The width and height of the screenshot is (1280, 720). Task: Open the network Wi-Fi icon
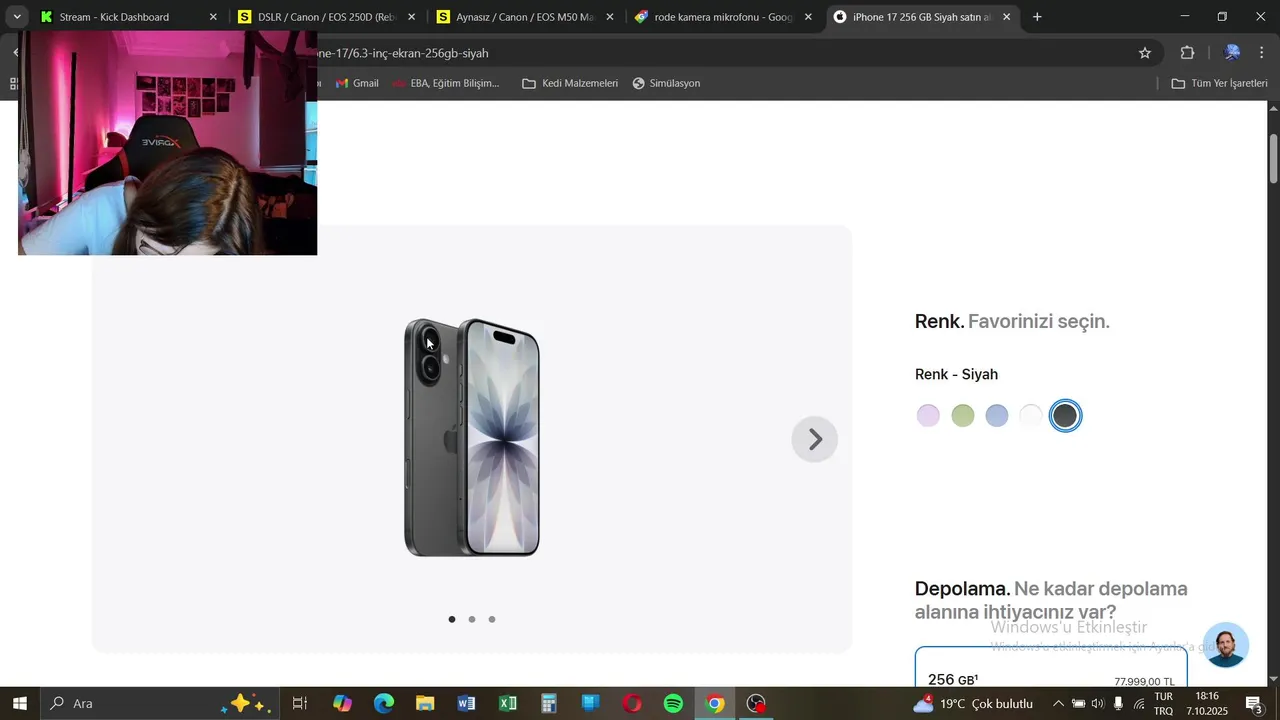click(x=1139, y=704)
